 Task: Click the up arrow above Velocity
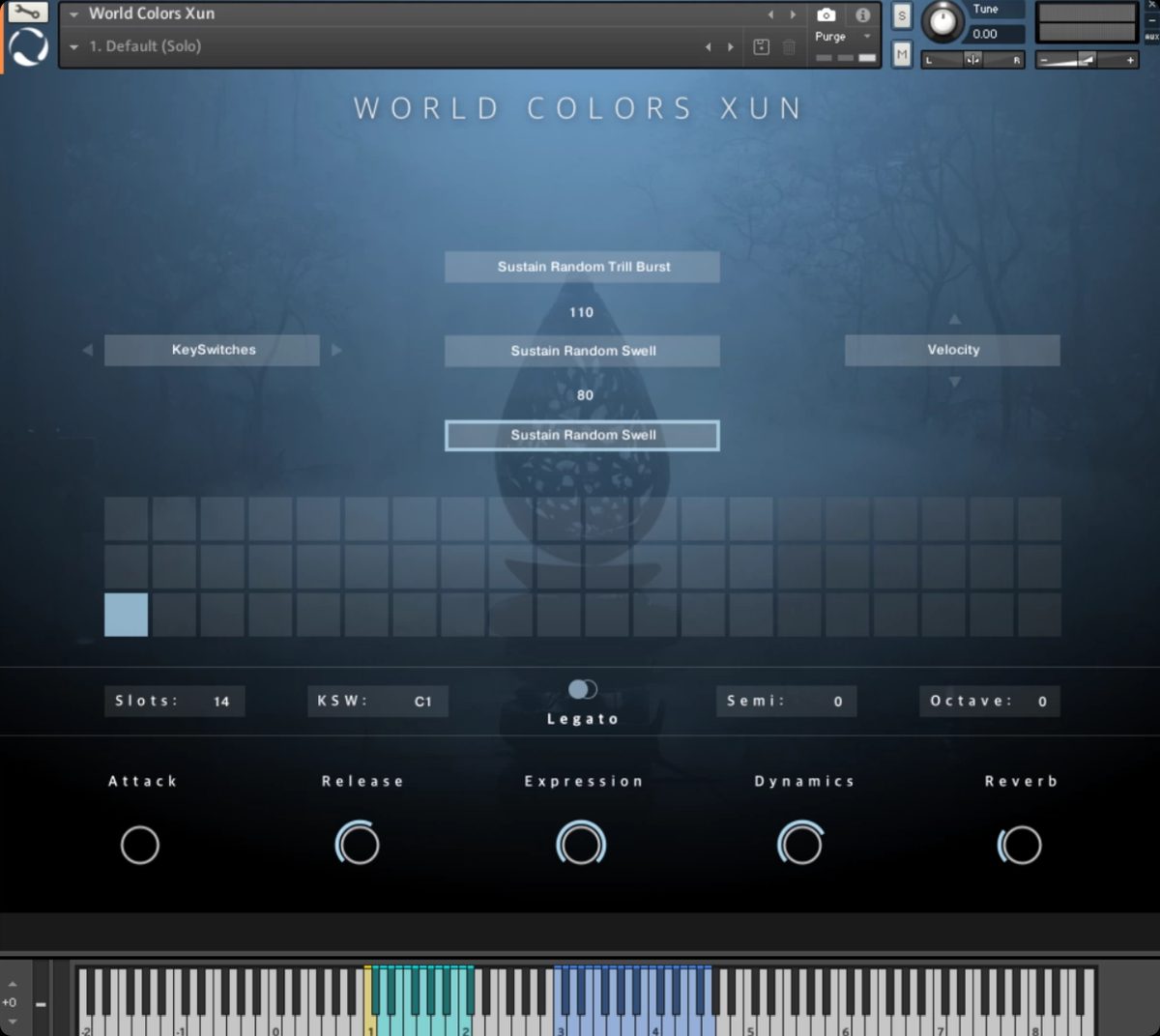[954, 318]
